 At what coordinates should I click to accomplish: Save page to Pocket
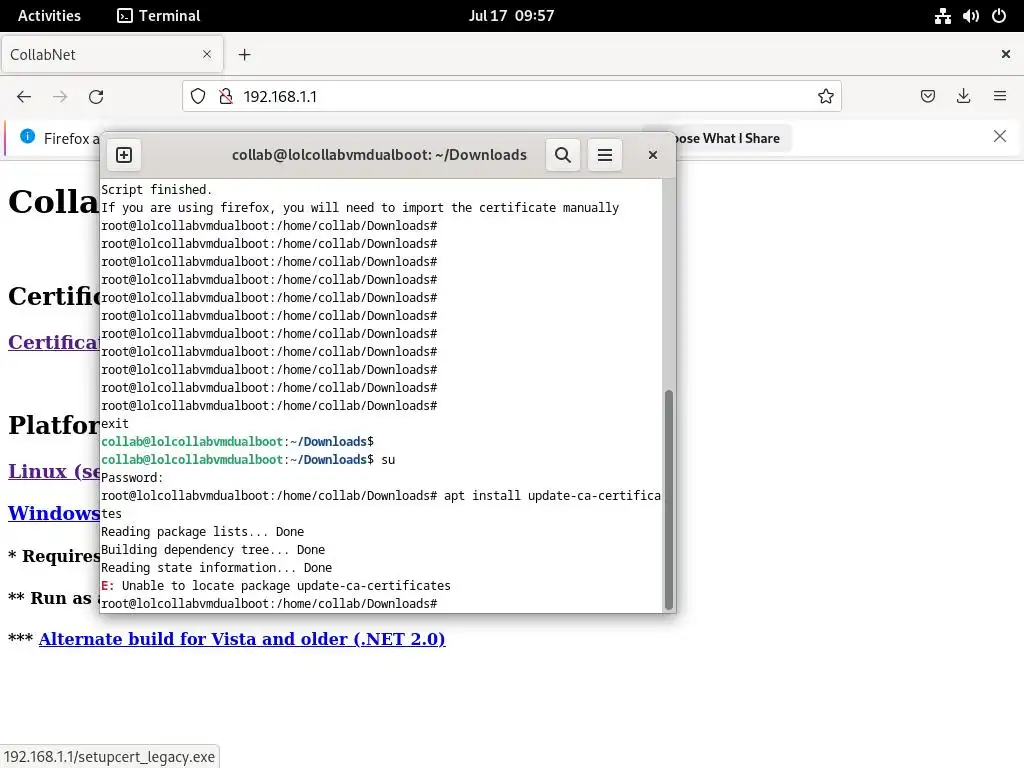point(927,97)
